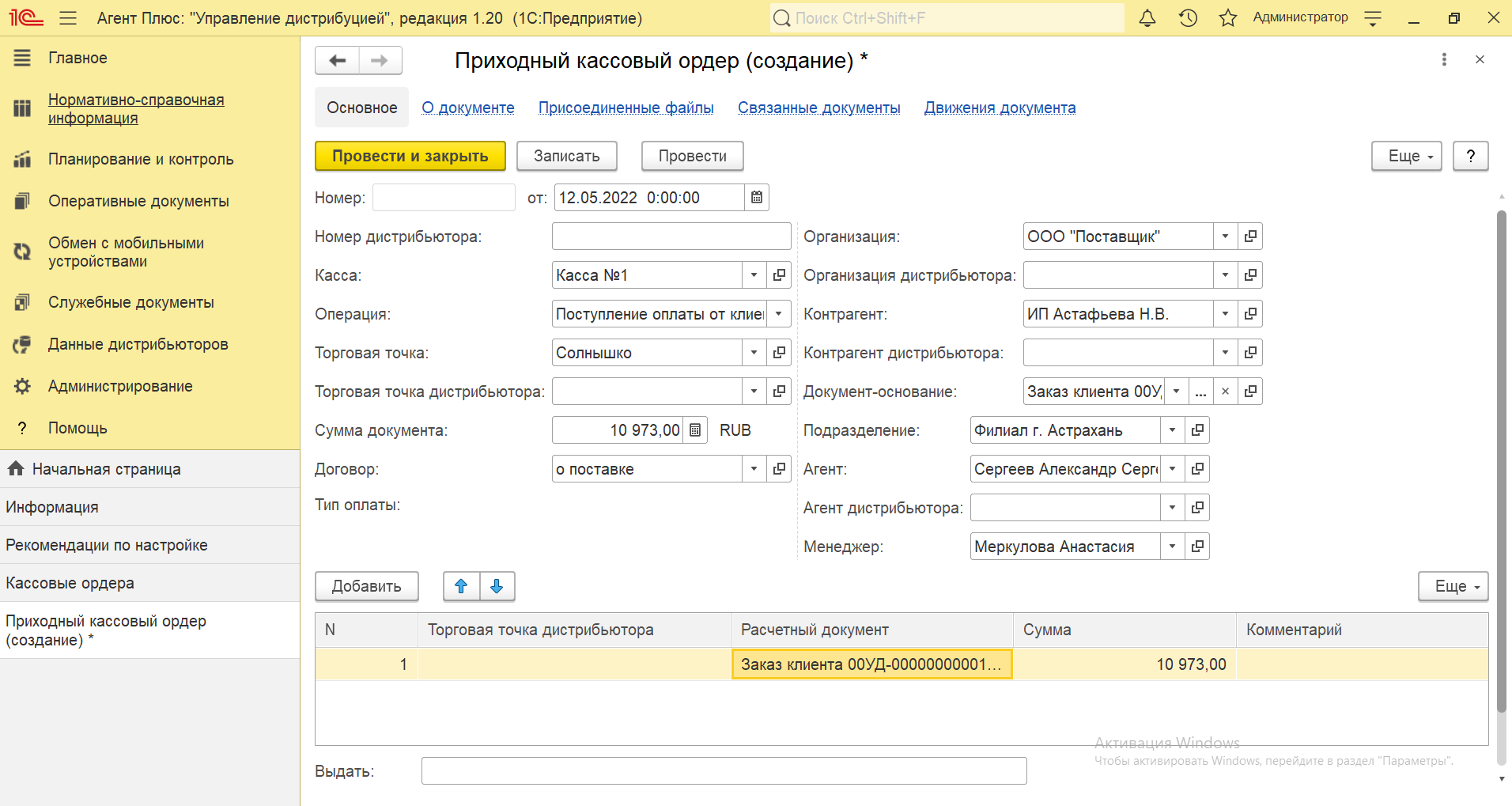Focus the search field Поиск
This screenshot has width=1512, height=806.
click(947, 18)
